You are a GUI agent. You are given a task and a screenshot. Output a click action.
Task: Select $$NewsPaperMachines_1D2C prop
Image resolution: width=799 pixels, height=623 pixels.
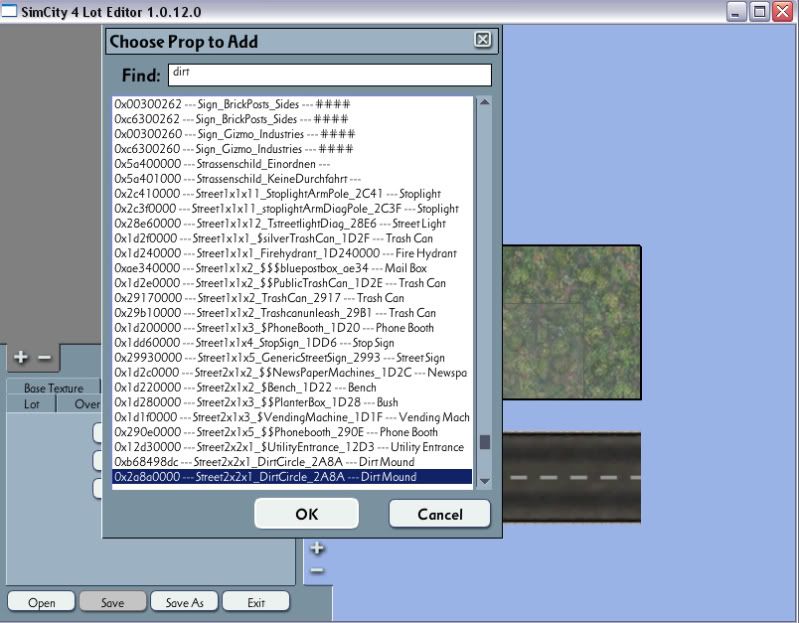290,372
